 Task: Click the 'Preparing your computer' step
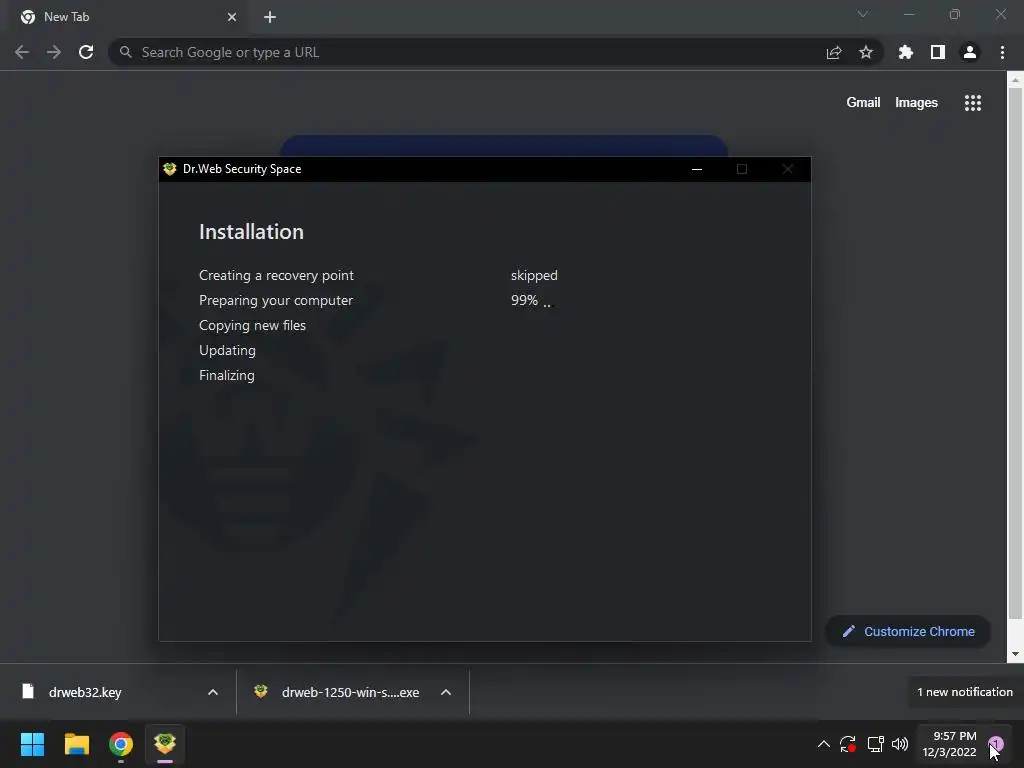pos(276,300)
